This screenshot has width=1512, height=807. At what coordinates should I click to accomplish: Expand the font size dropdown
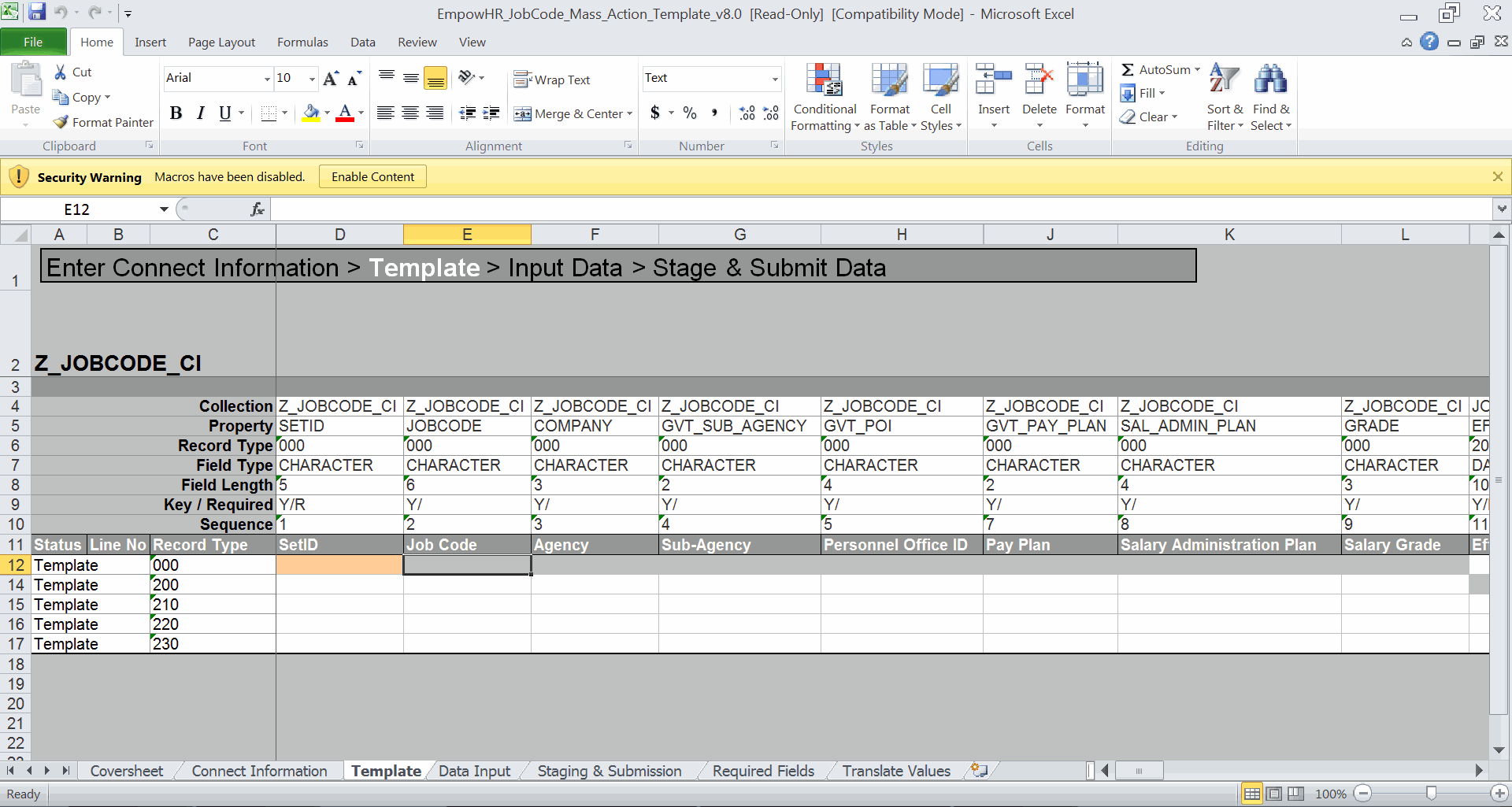click(x=312, y=79)
